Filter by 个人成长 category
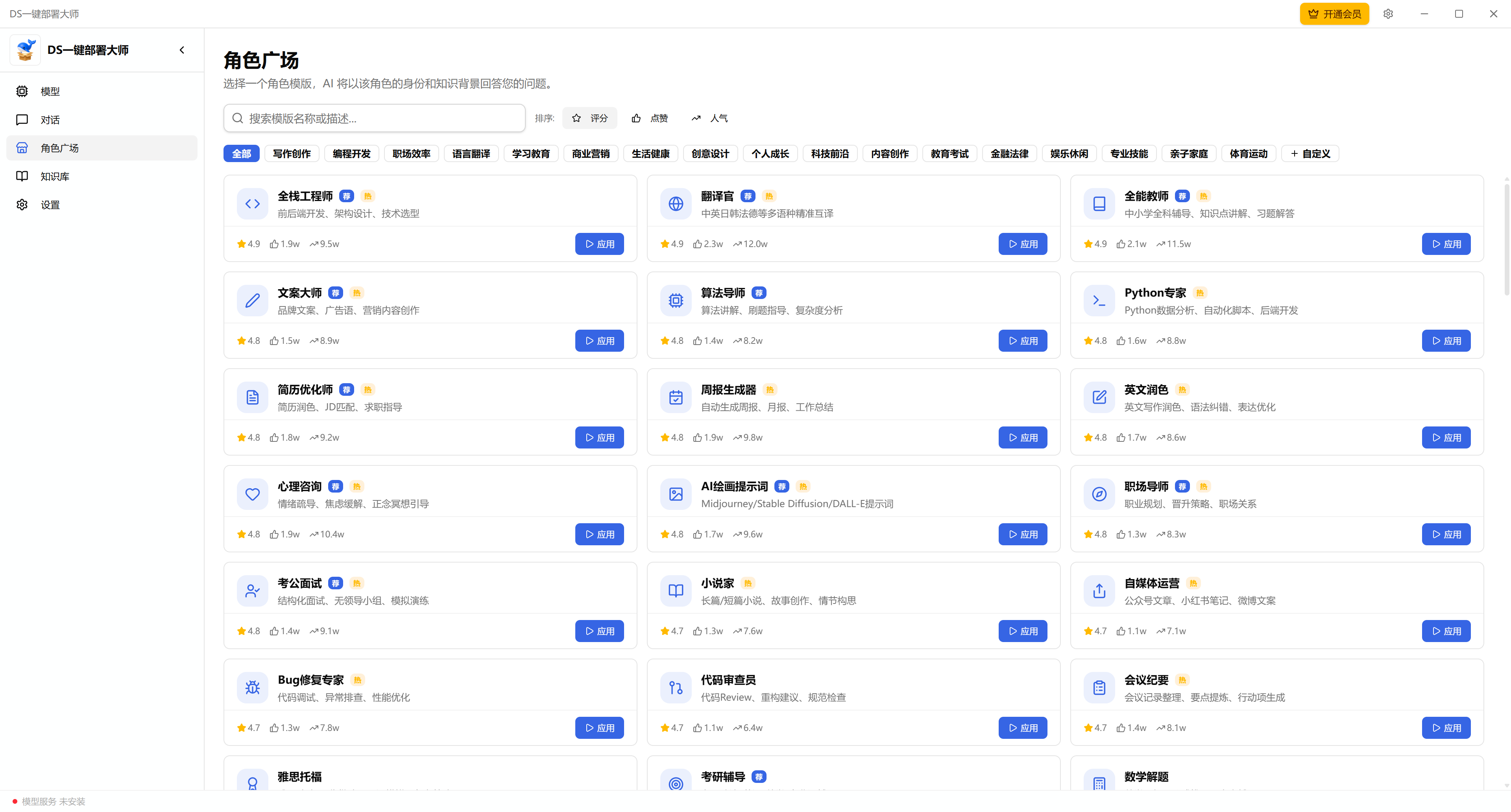Screen dimensions: 1511x812 pos(770,153)
